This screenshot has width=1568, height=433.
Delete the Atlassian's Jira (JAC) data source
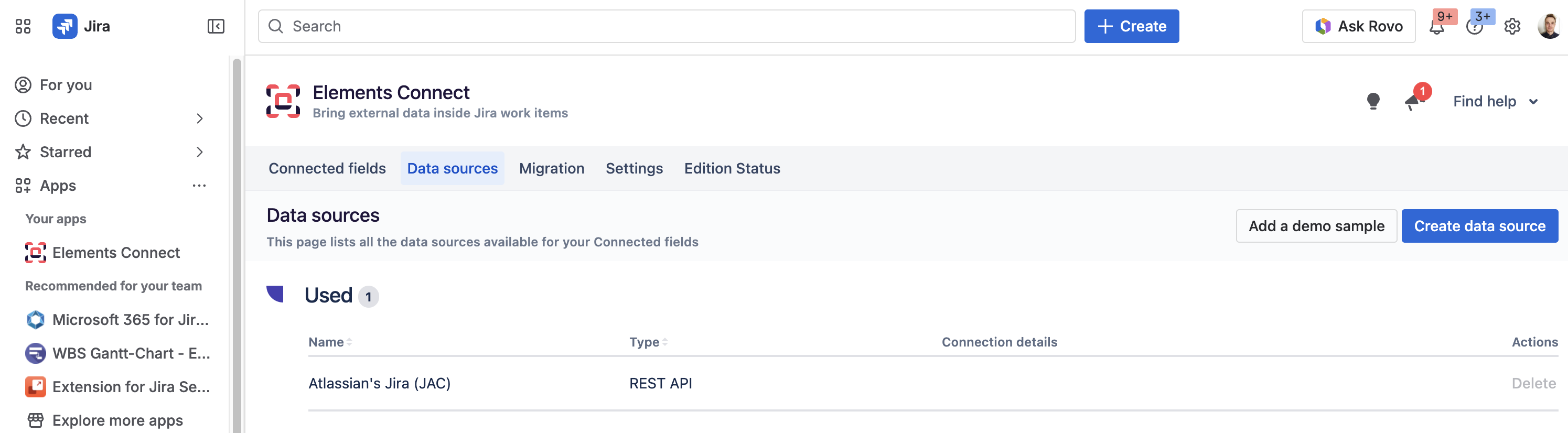click(1533, 384)
